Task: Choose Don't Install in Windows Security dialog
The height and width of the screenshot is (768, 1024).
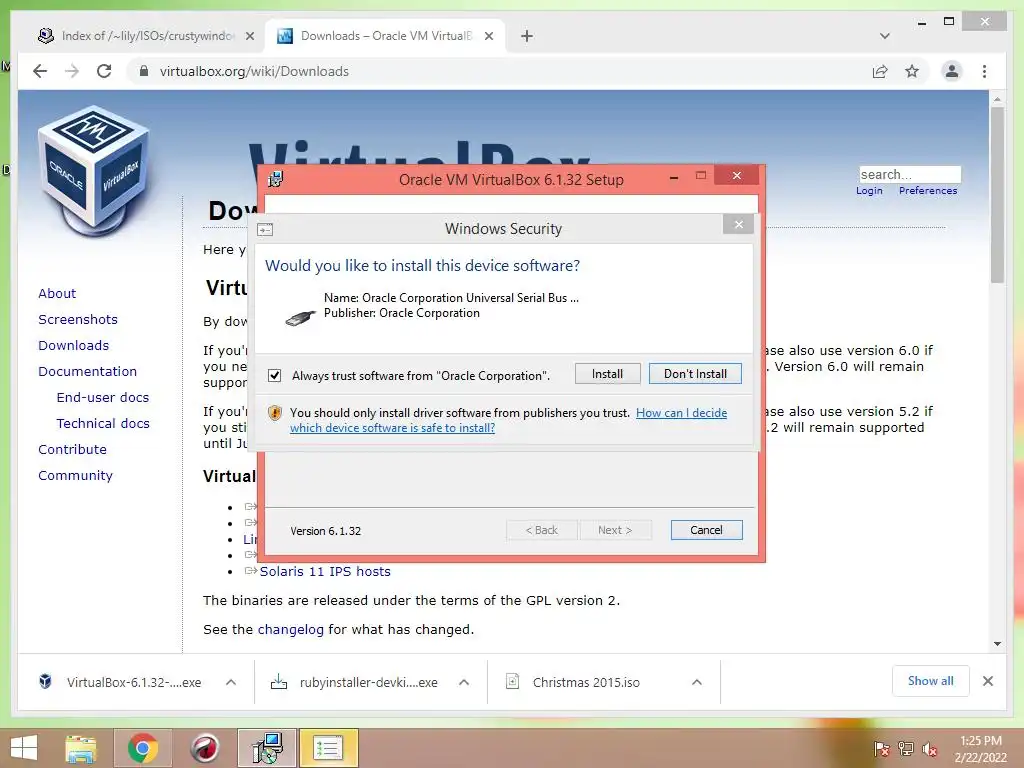Action: pyautogui.click(x=695, y=374)
